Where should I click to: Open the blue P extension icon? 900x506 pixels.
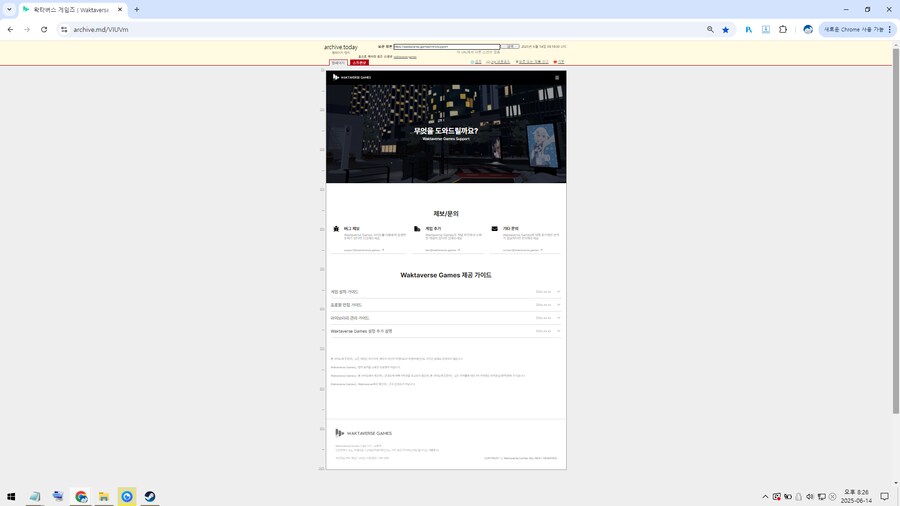[748, 29]
